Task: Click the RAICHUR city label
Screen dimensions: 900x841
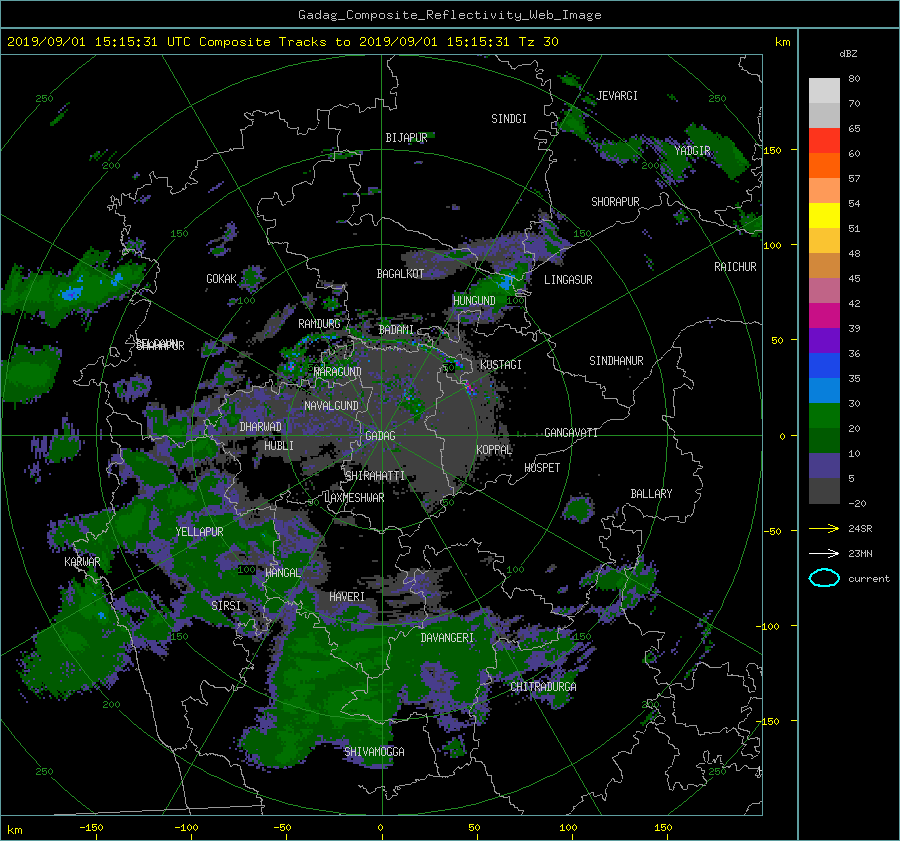Action: (735, 266)
